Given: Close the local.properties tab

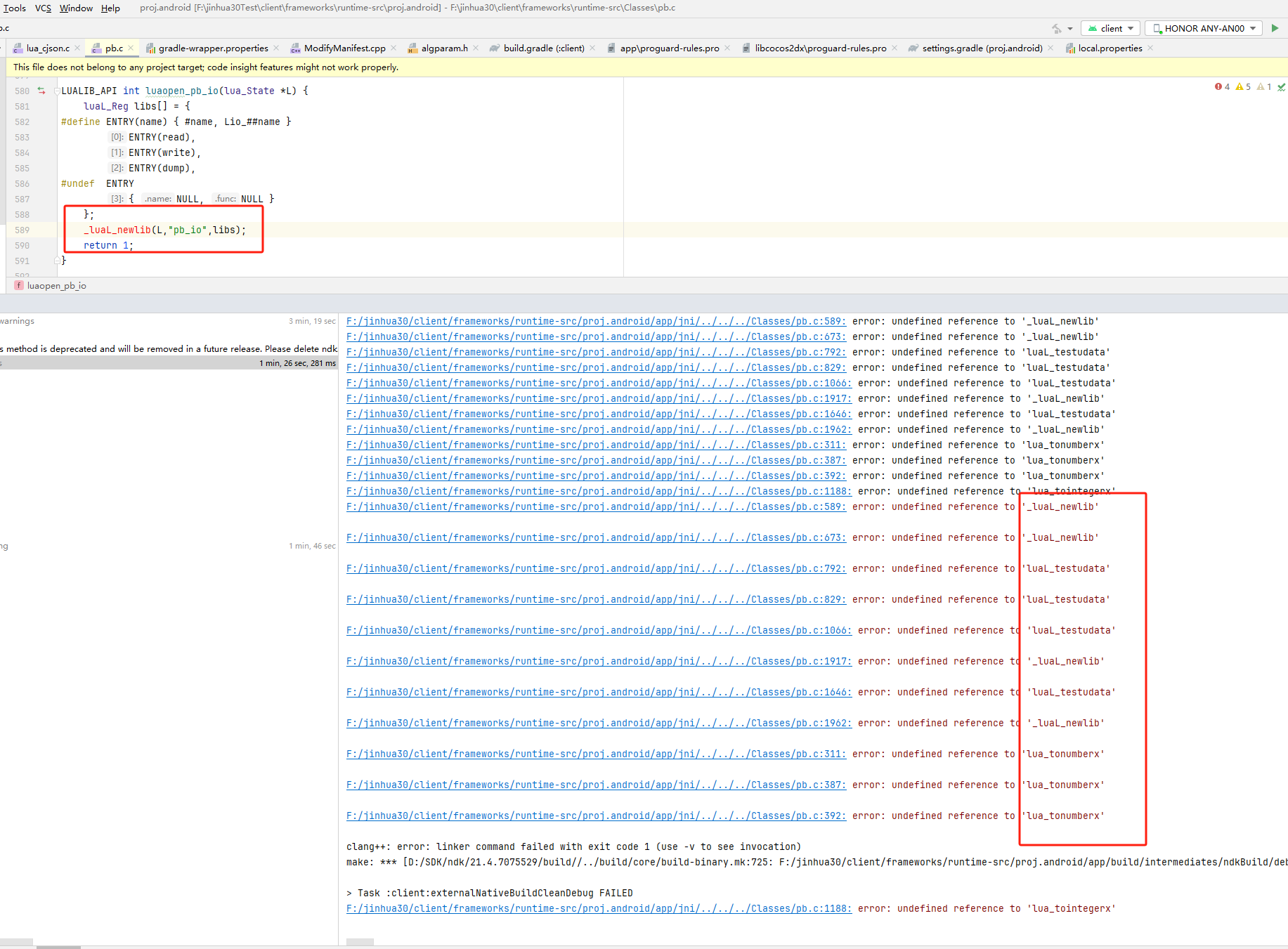Looking at the screenshot, I should click(1150, 48).
